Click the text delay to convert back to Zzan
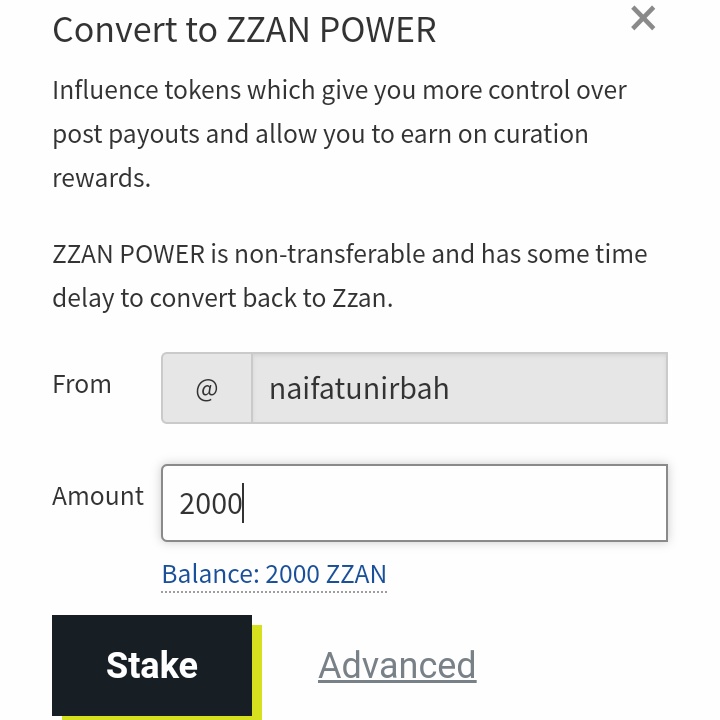 tap(223, 298)
